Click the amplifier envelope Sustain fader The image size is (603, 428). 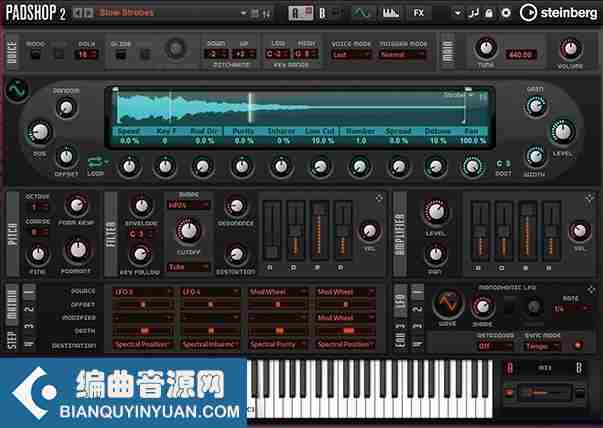pos(528,231)
